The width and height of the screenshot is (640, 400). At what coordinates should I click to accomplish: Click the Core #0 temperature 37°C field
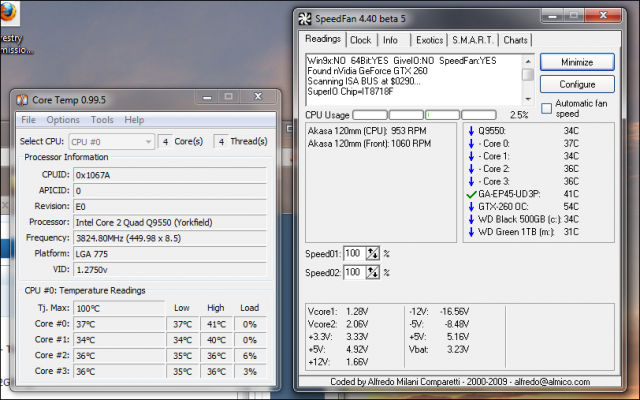(119, 324)
